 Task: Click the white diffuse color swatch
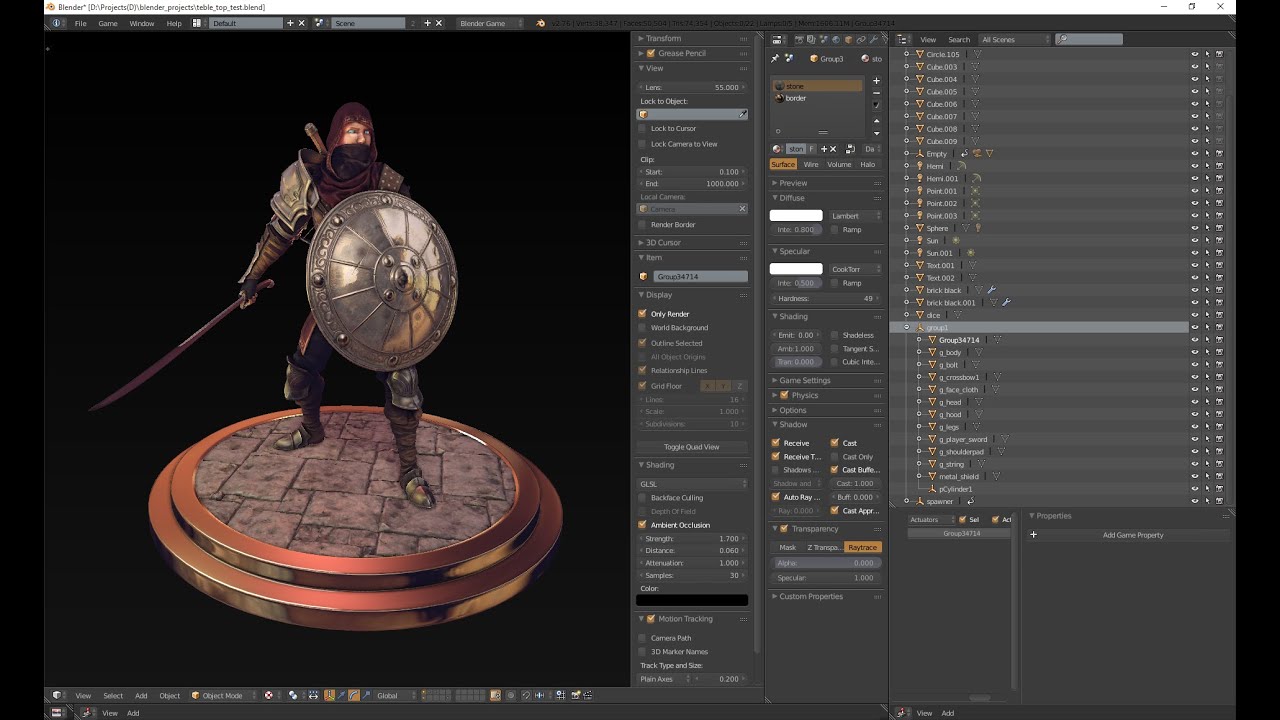pyautogui.click(x=796, y=216)
